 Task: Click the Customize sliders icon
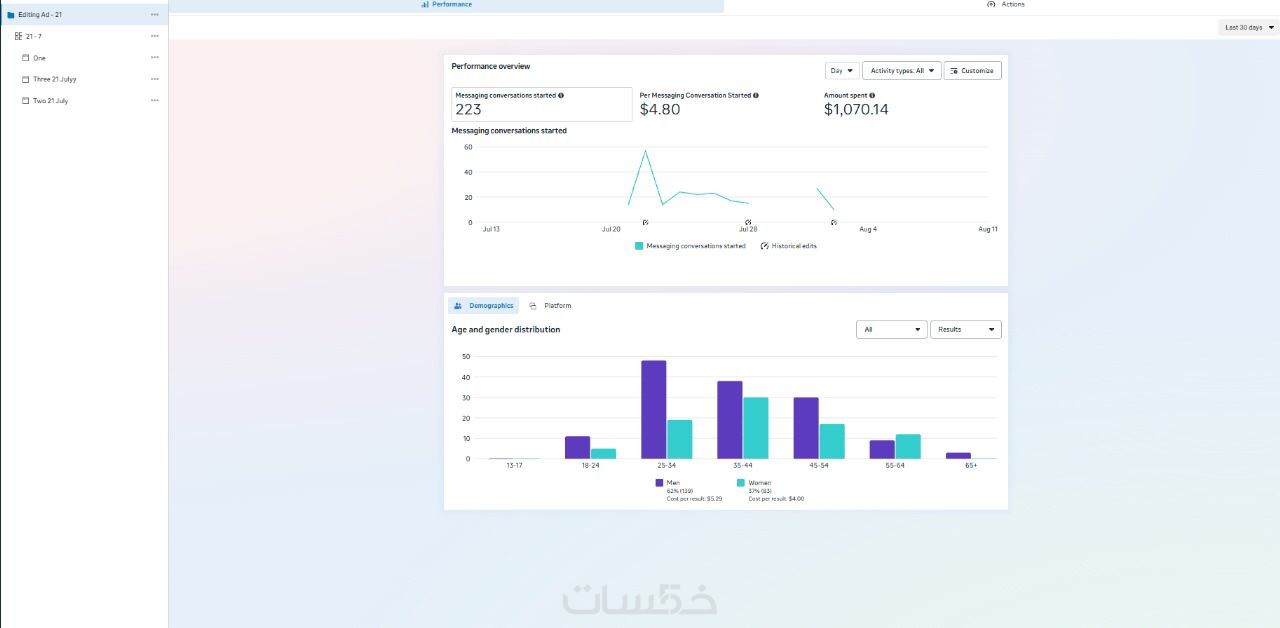tap(954, 71)
